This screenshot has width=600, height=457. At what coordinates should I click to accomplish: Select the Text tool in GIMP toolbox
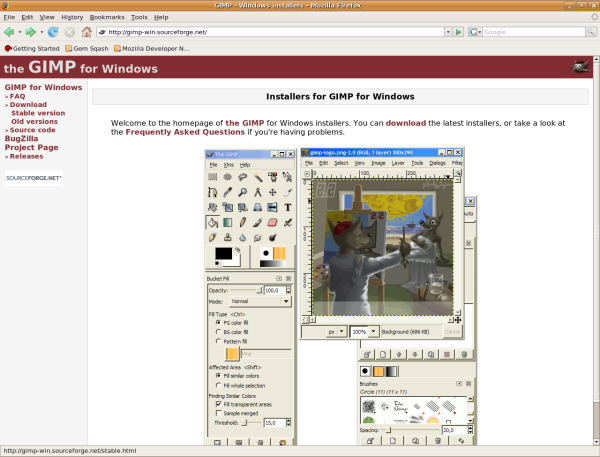[x=287, y=208]
